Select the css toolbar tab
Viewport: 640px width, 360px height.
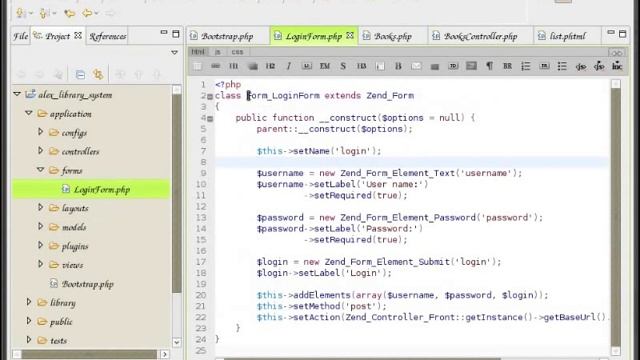237,52
